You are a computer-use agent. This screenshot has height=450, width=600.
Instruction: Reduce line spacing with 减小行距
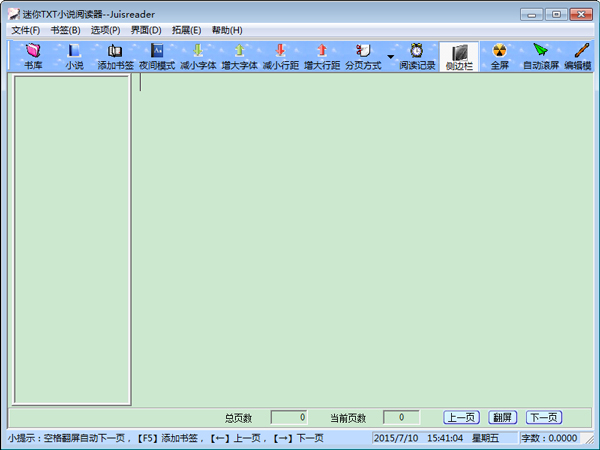[281, 56]
